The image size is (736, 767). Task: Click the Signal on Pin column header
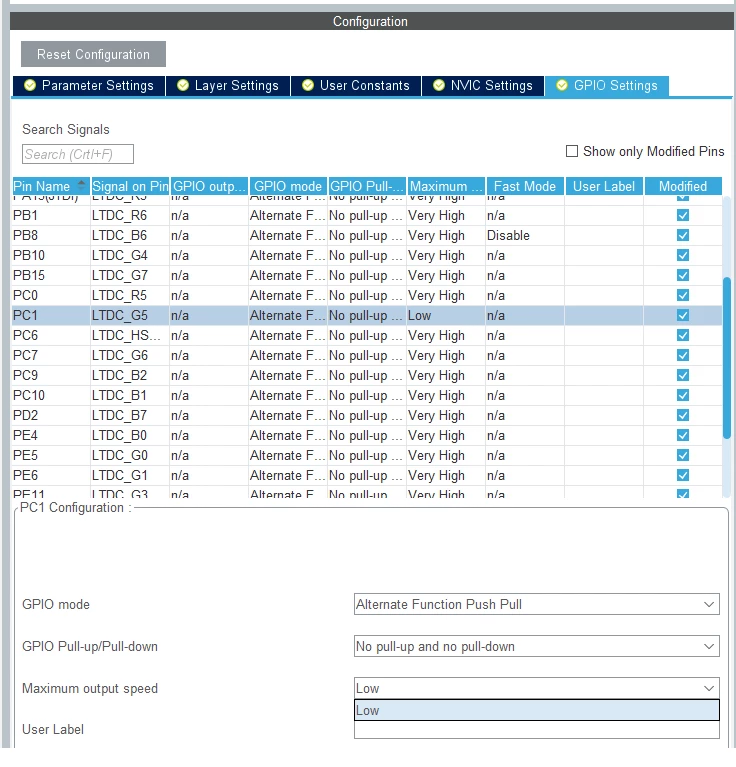pos(130,186)
